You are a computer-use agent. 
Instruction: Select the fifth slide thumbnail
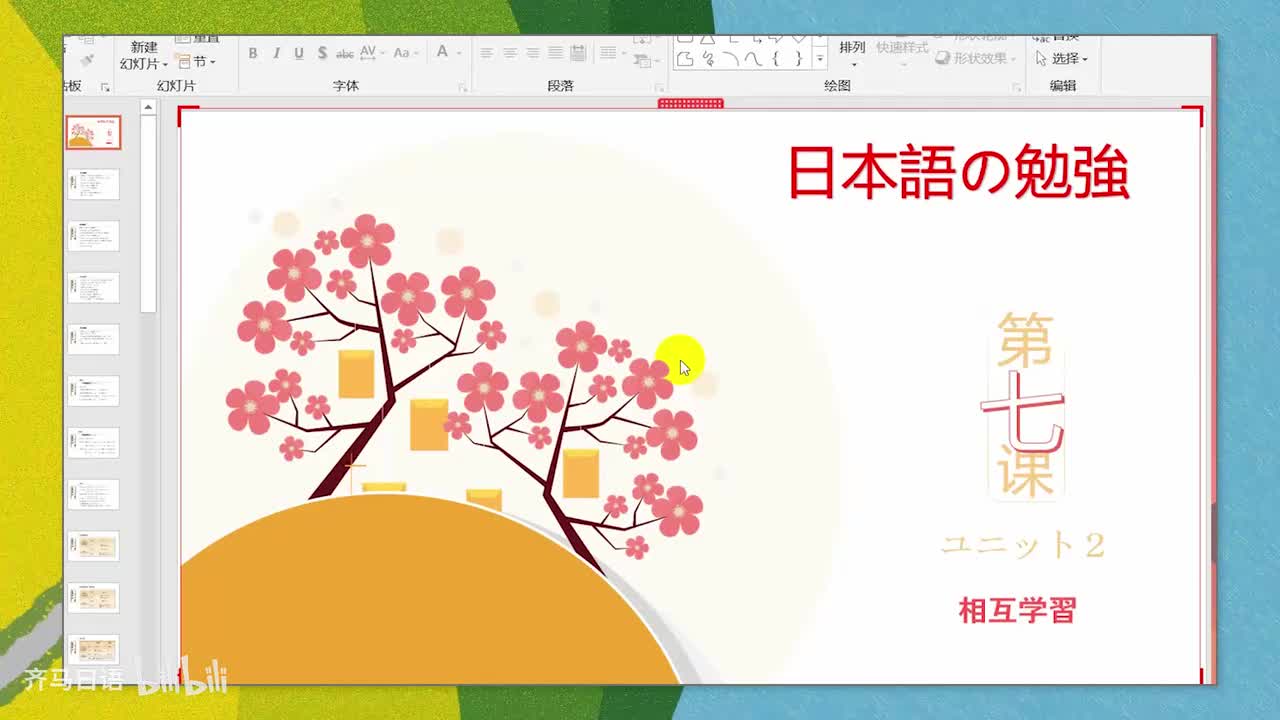pyautogui.click(x=93, y=339)
